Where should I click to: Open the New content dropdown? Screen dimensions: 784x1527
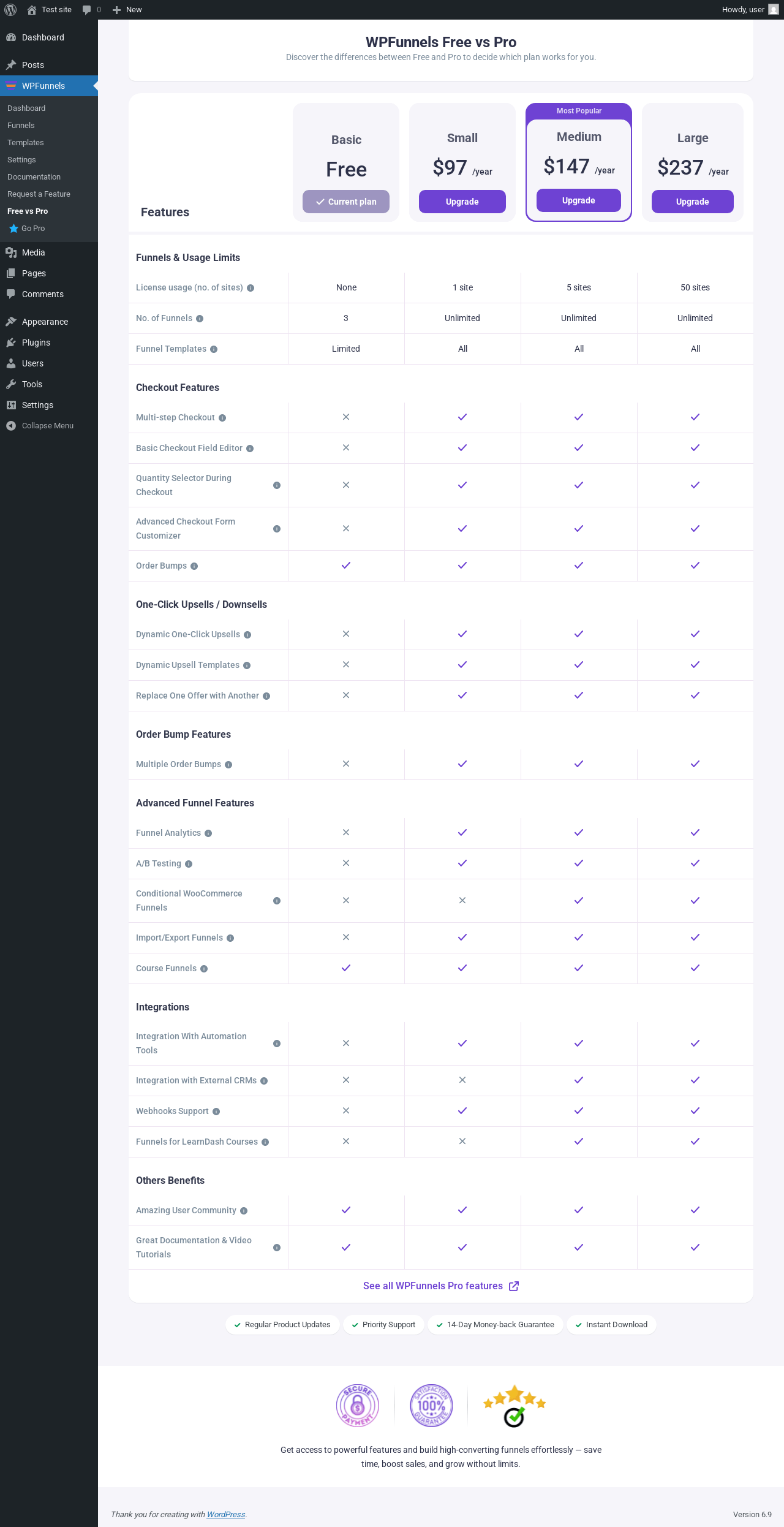(x=127, y=10)
